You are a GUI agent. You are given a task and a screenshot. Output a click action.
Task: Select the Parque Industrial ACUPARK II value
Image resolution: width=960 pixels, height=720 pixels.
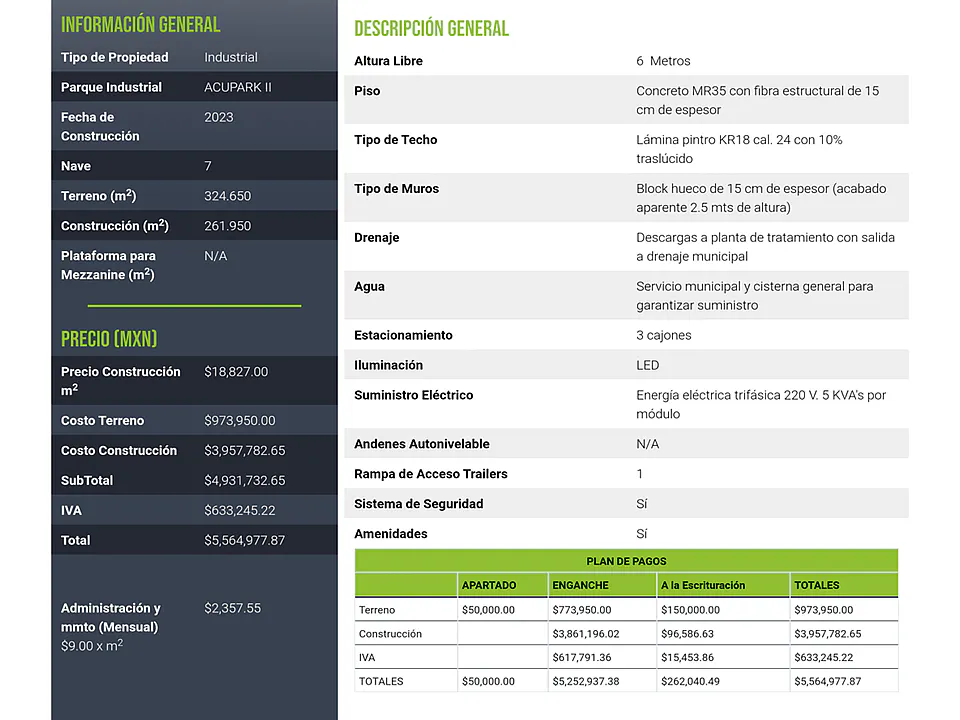tap(238, 87)
